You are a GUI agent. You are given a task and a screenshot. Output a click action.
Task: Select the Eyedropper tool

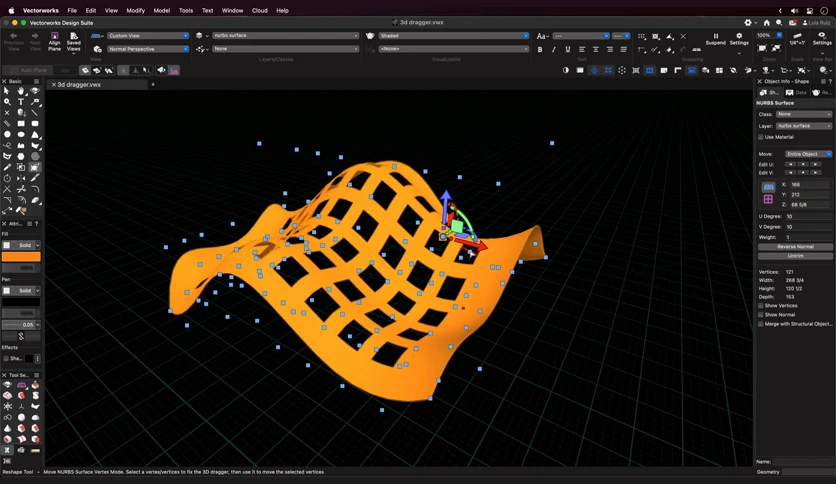pyautogui.click(x=7, y=167)
